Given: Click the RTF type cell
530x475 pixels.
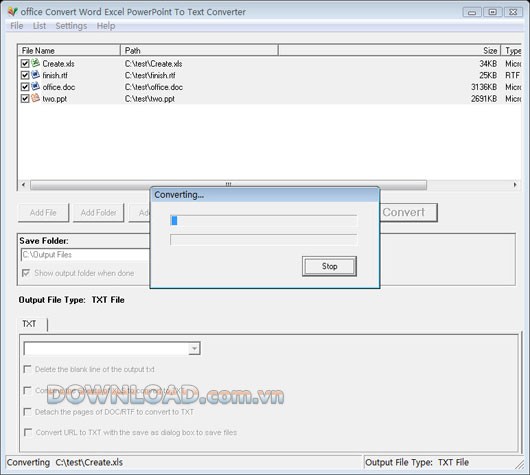Looking at the screenshot, I should point(512,75).
